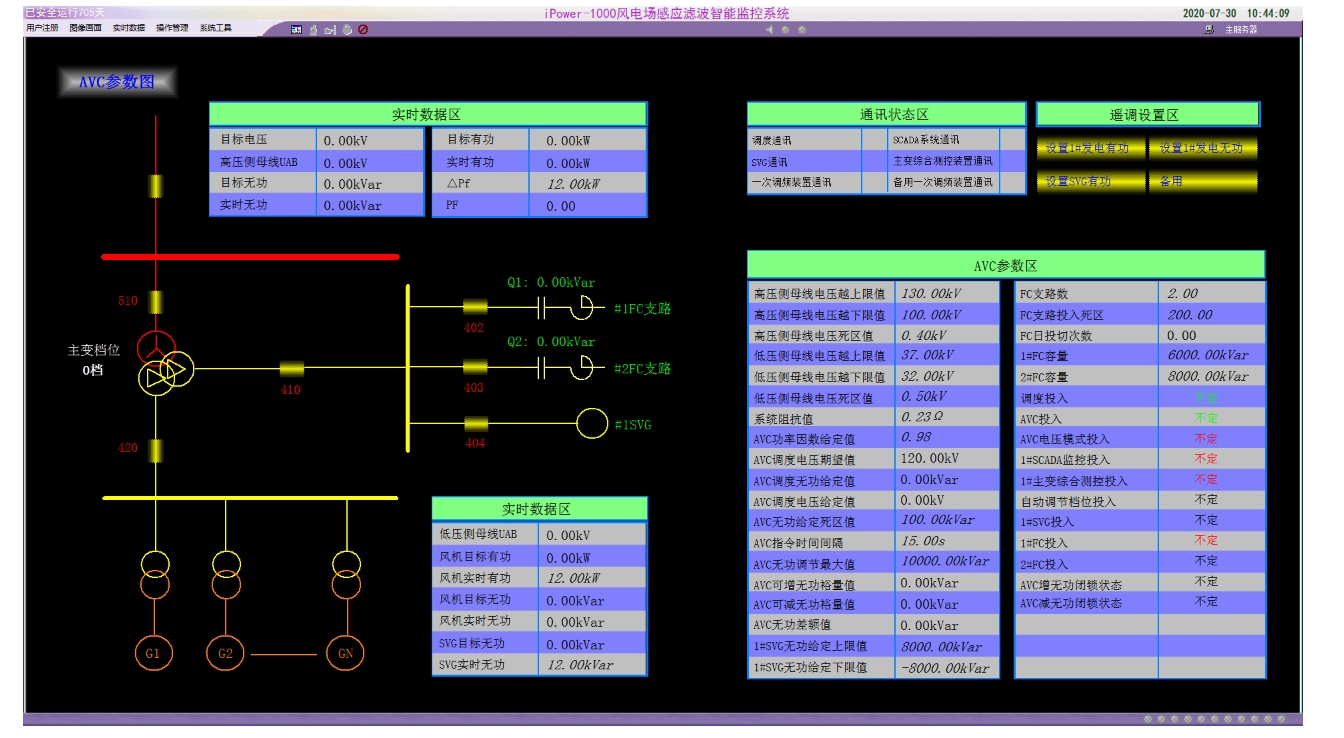Click the red prohibition icon in toolbar
Viewport: 1344px width, 738px height.
coord(363,30)
